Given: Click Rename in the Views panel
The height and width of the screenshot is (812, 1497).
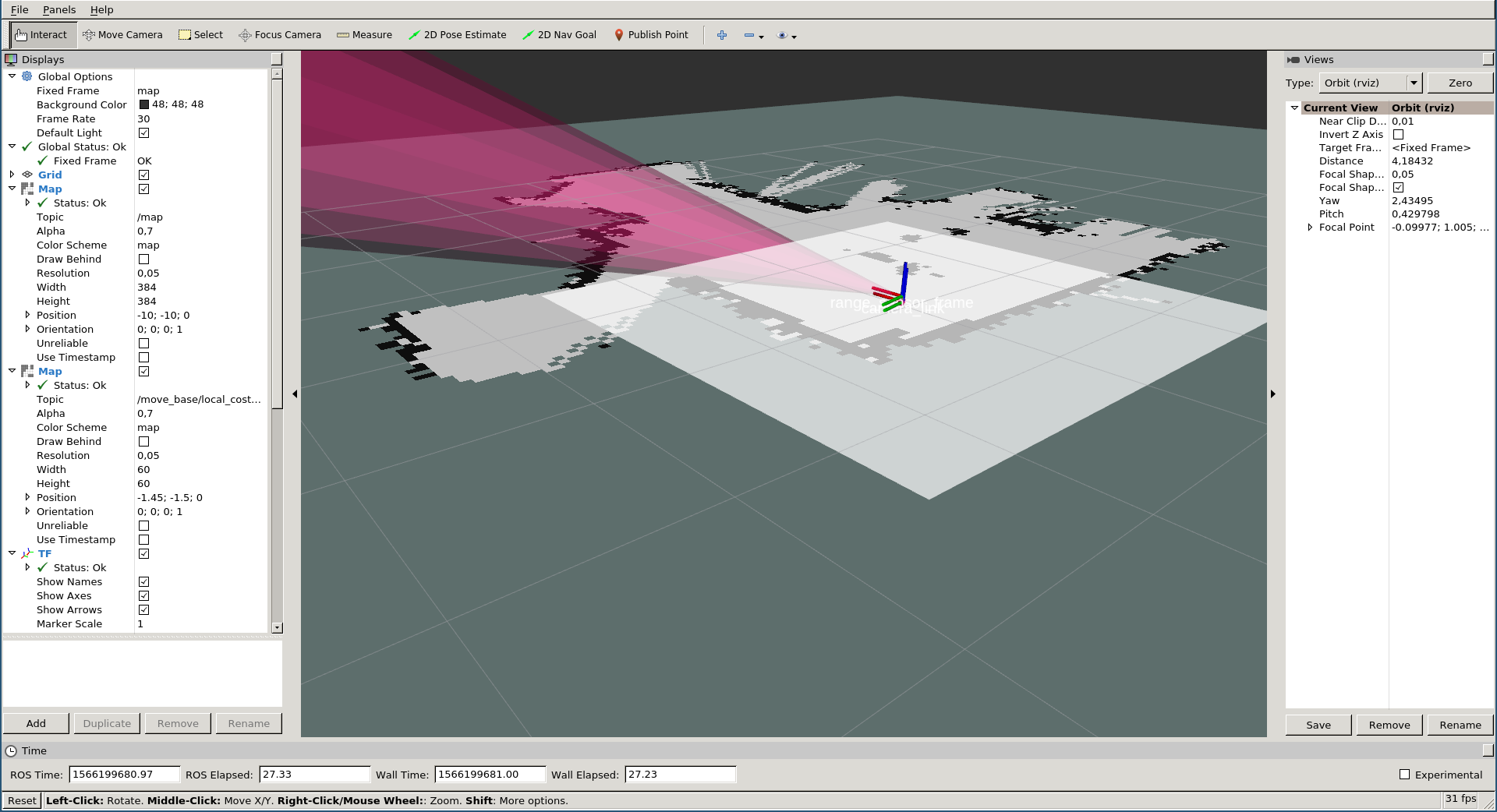Looking at the screenshot, I should [1460, 725].
